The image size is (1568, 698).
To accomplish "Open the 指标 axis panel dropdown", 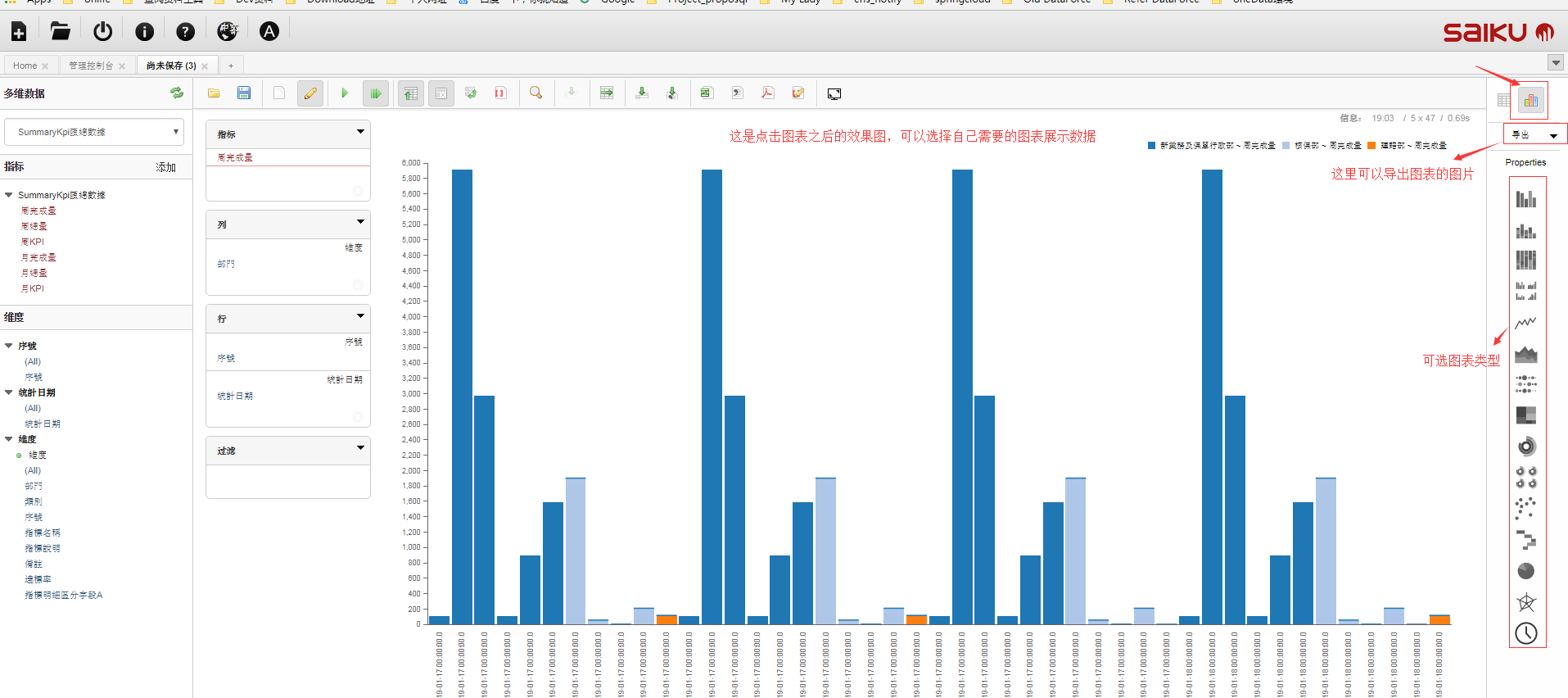I will click(360, 132).
